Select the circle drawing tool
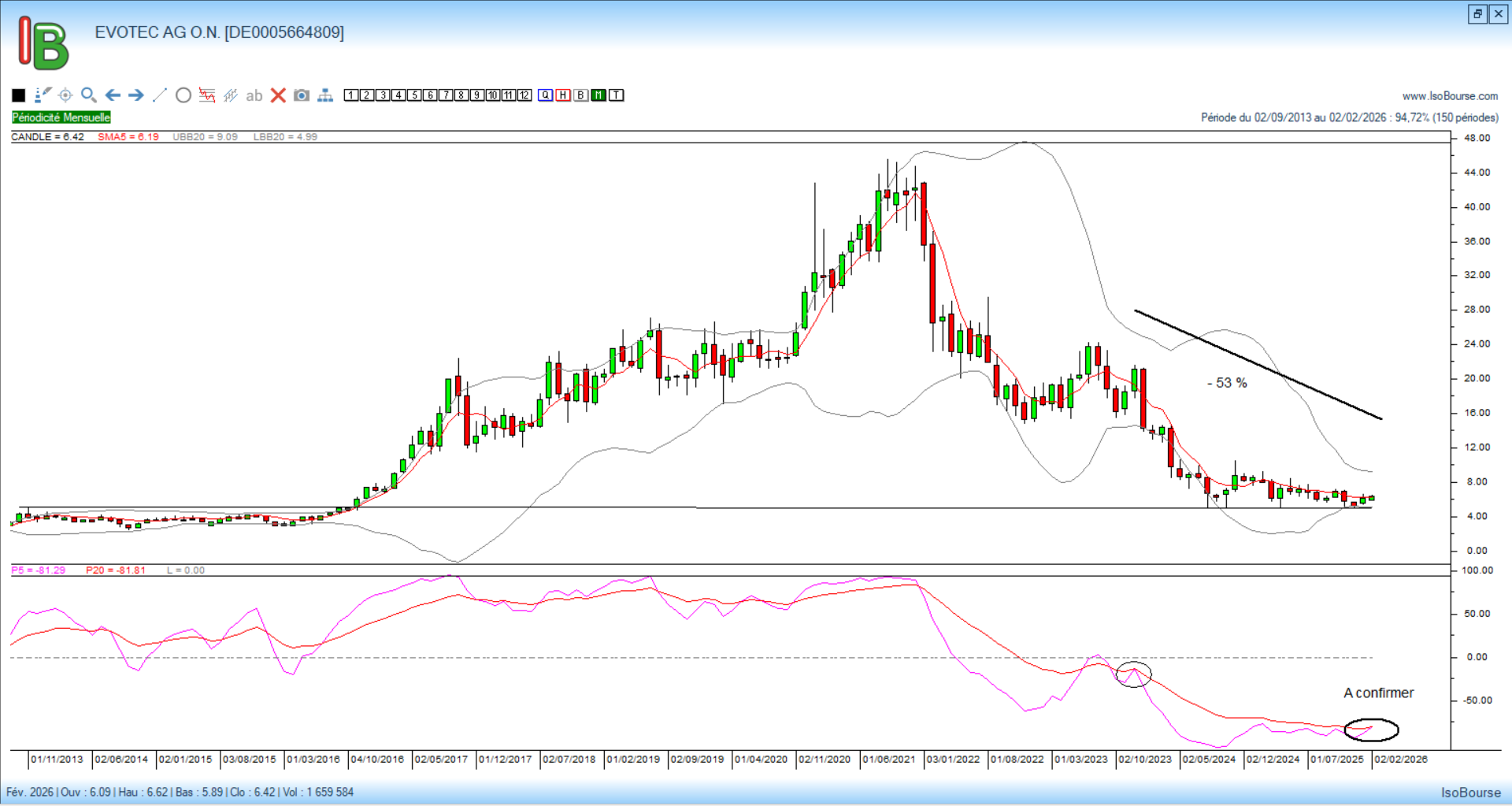 (x=183, y=95)
